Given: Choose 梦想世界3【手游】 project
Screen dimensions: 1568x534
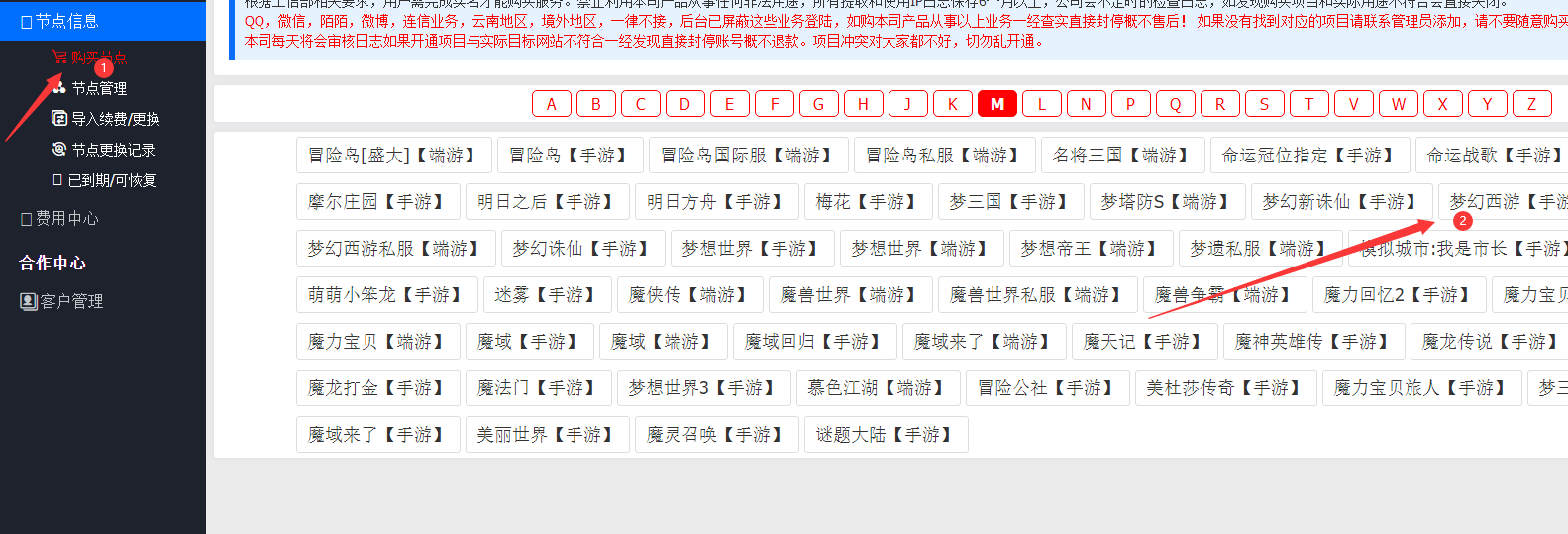Looking at the screenshot, I should tap(704, 388).
